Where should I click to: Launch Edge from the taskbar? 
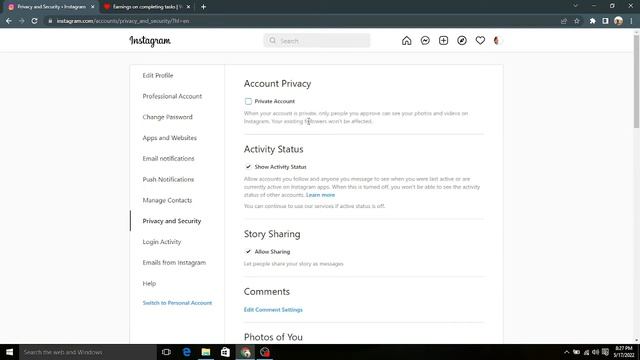pos(187,352)
